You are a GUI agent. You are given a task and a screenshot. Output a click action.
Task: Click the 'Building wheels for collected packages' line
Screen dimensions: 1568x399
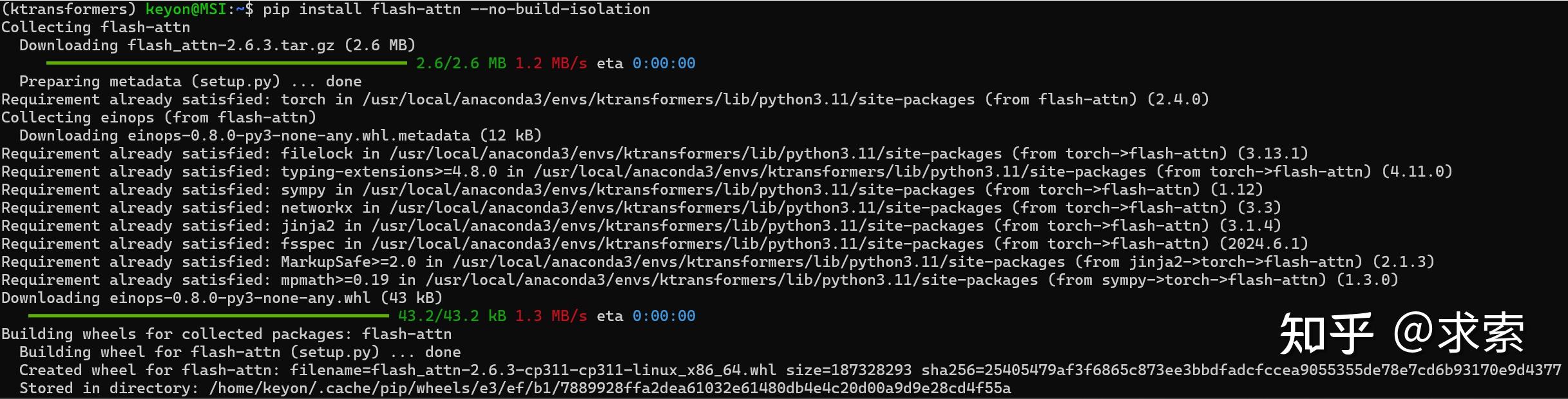226,334
